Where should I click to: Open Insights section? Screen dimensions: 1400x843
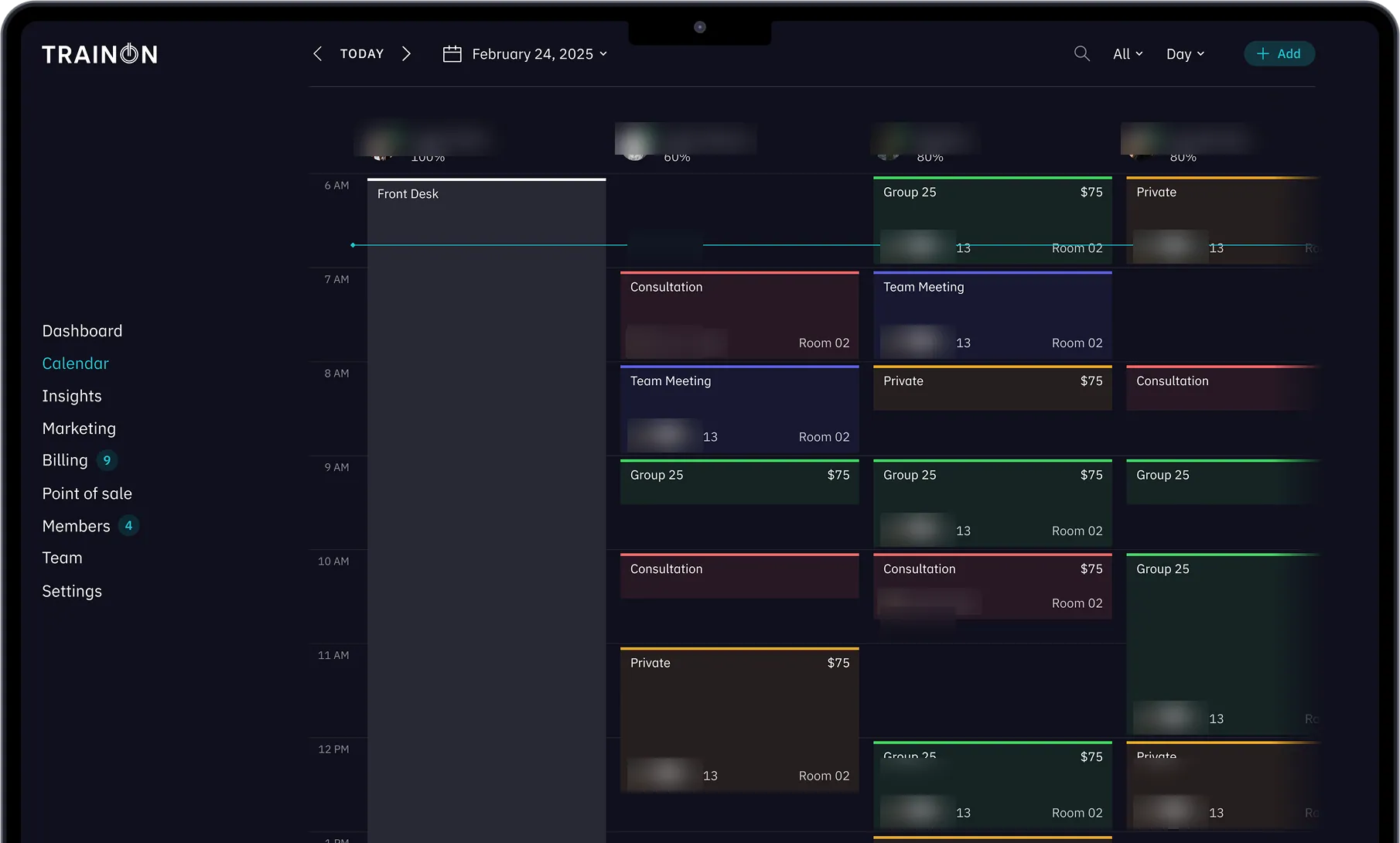tap(72, 395)
